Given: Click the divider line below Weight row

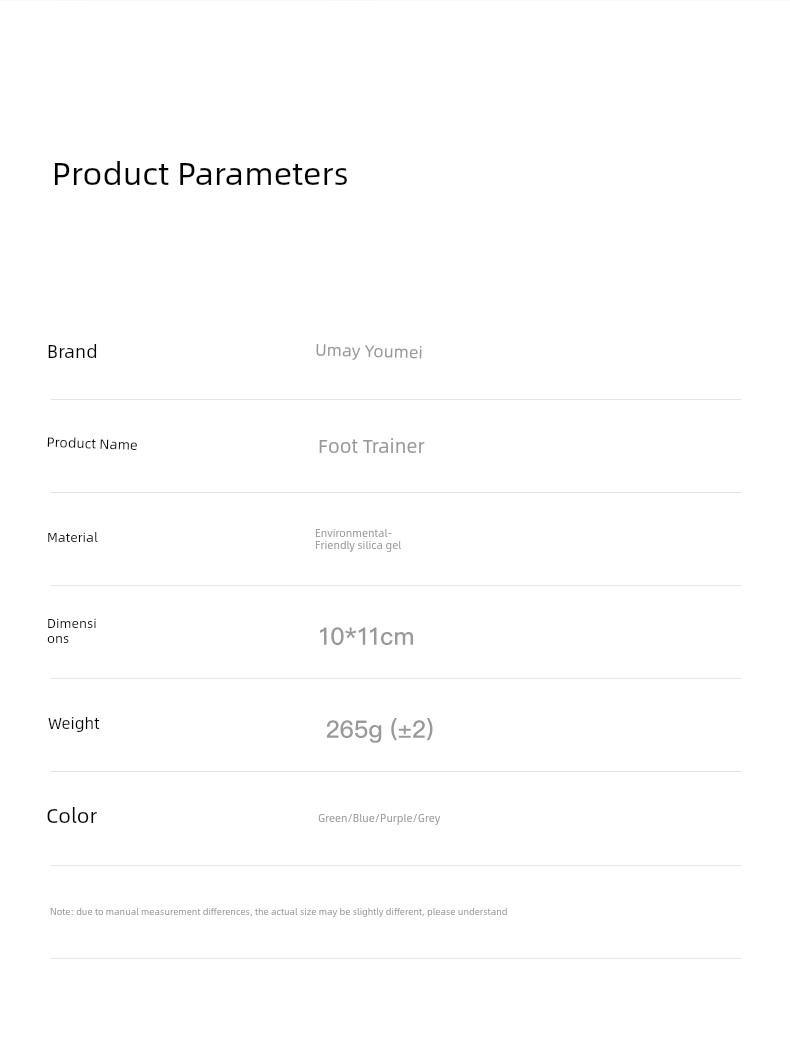Looking at the screenshot, I should (x=395, y=772).
